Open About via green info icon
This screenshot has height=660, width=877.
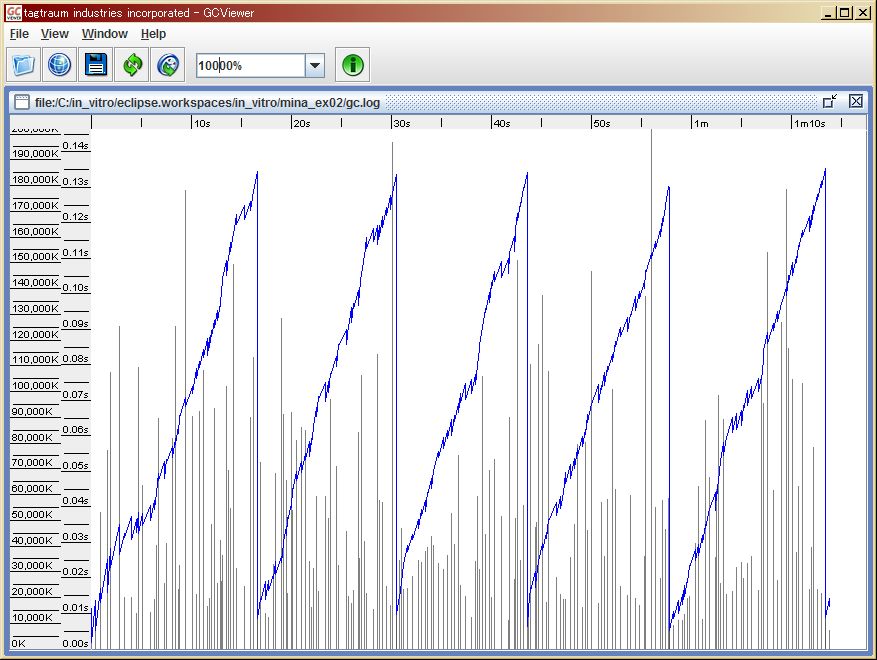click(352, 65)
